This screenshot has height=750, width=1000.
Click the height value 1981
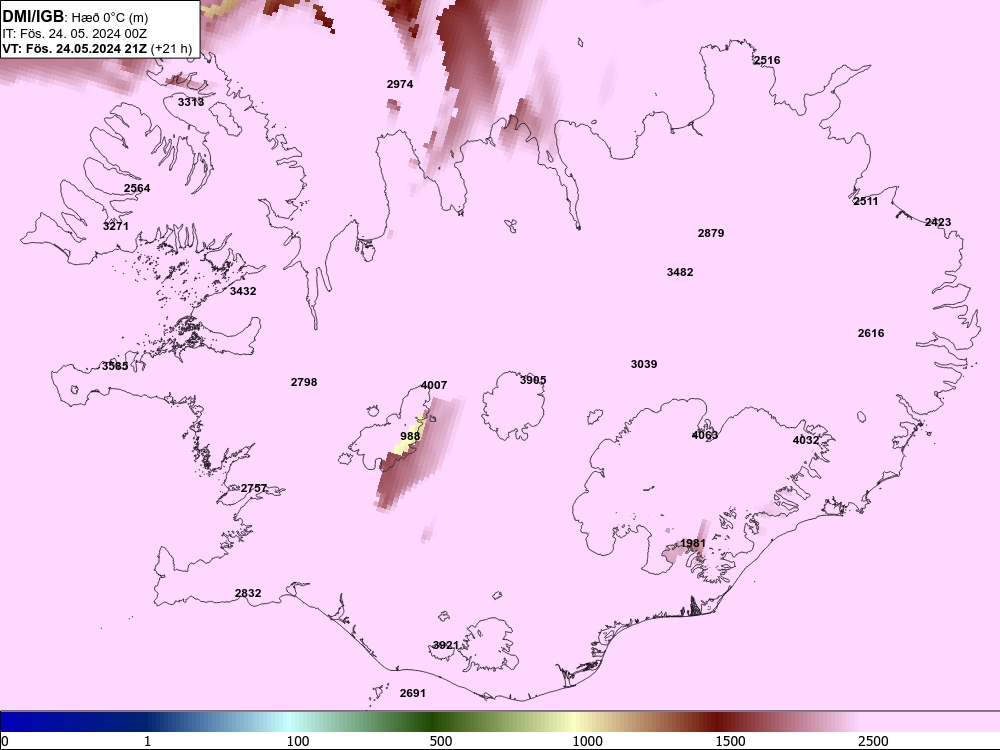(693, 544)
